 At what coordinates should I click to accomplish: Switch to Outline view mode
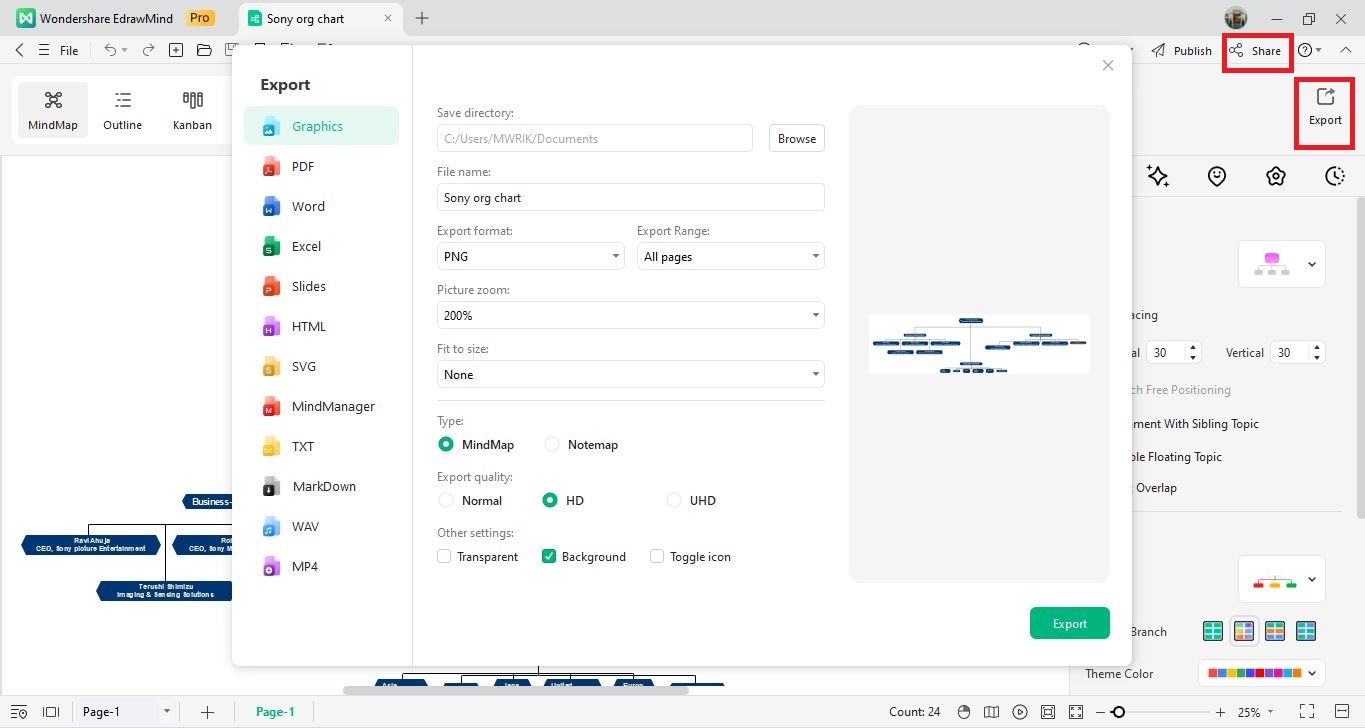point(122,110)
